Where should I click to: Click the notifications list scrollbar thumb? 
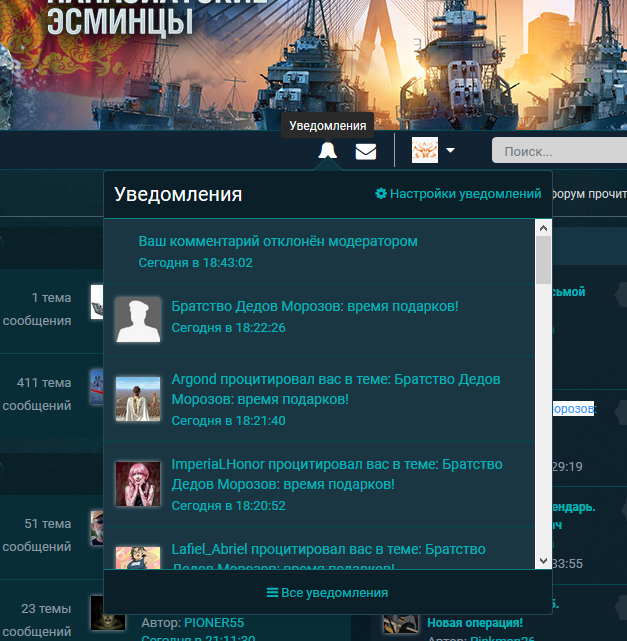point(543,260)
